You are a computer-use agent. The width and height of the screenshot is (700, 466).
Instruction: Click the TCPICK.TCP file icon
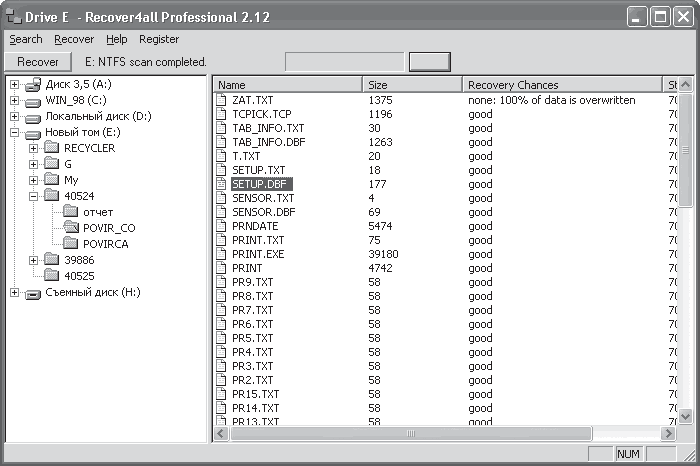[221, 113]
